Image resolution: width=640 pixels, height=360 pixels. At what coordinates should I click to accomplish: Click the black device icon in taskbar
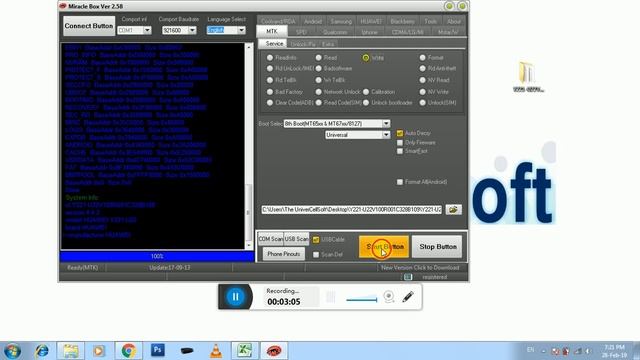point(187,351)
